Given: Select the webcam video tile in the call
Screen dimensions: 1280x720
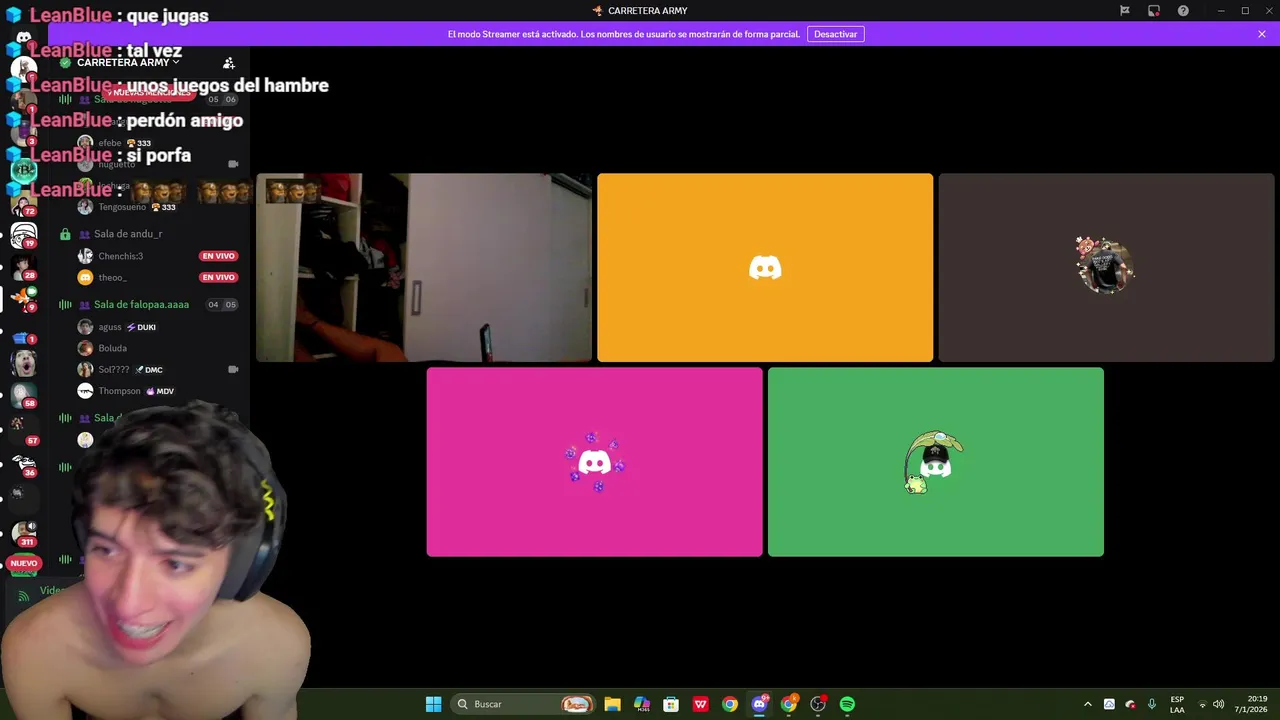Looking at the screenshot, I should (x=424, y=267).
